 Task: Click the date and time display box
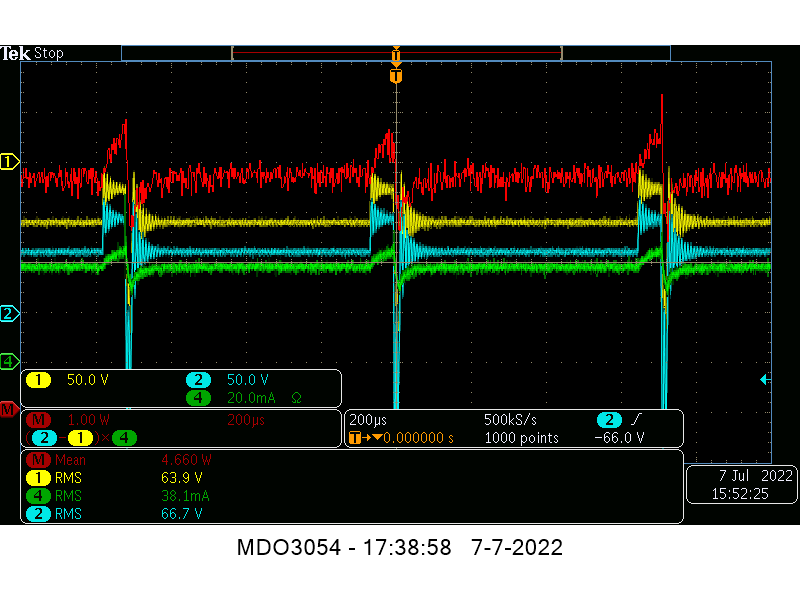pos(738,484)
